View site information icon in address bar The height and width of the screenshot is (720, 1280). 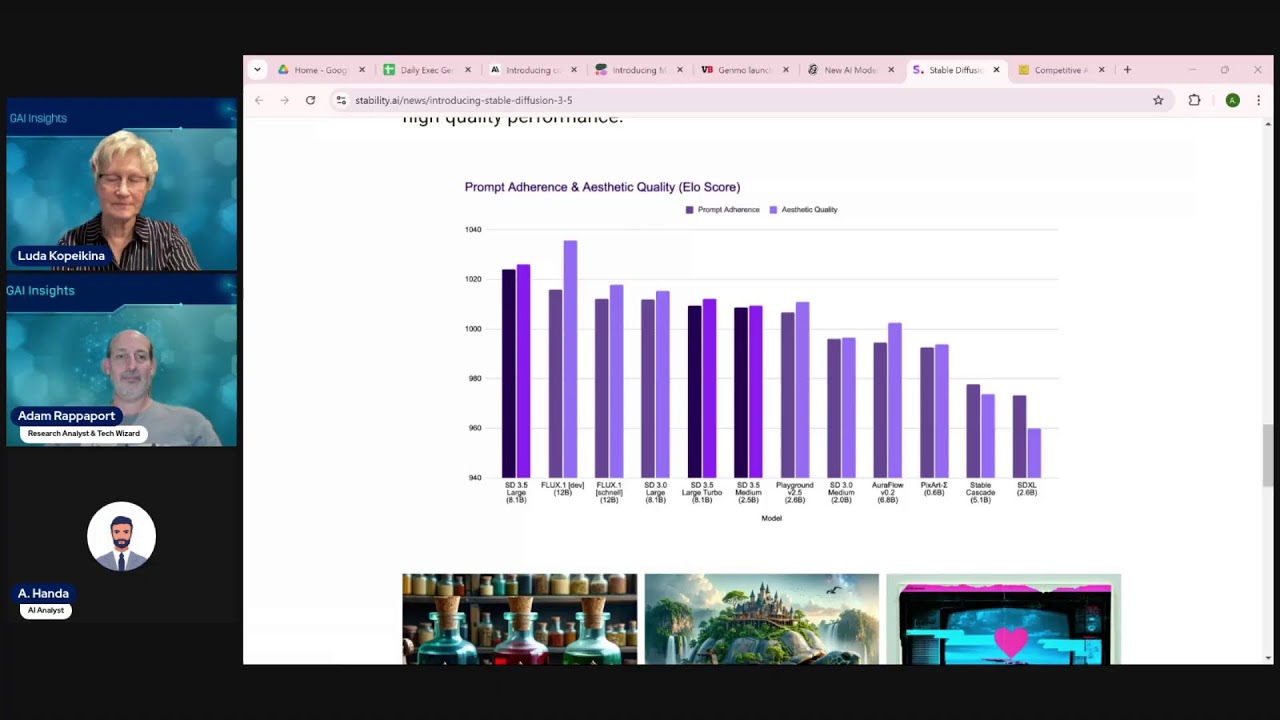pos(341,100)
